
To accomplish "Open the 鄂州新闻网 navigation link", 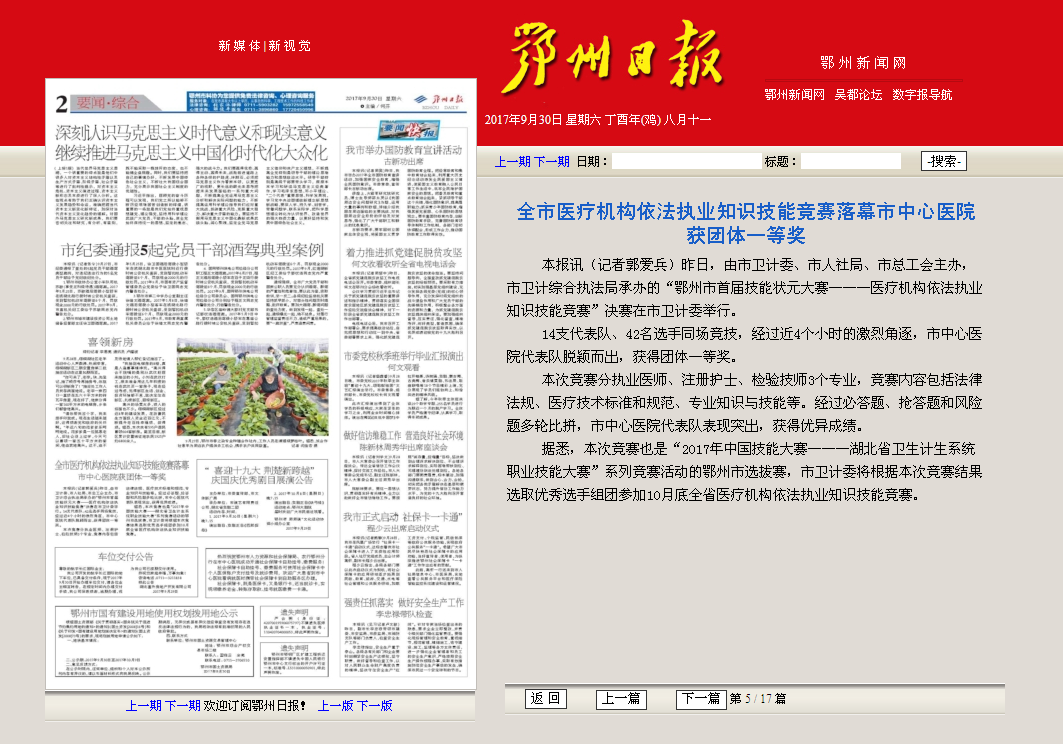I will [795, 95].
